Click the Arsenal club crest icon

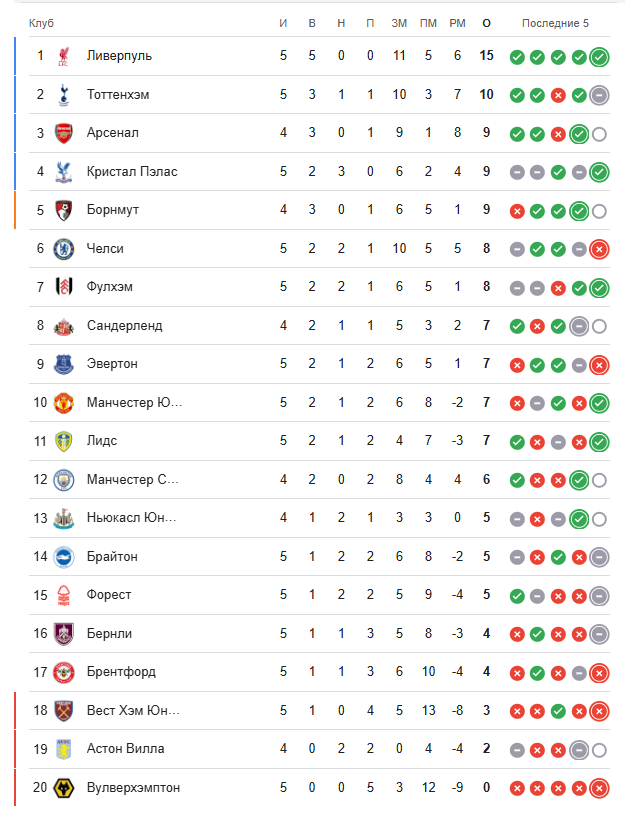click(x=64, y=133)
